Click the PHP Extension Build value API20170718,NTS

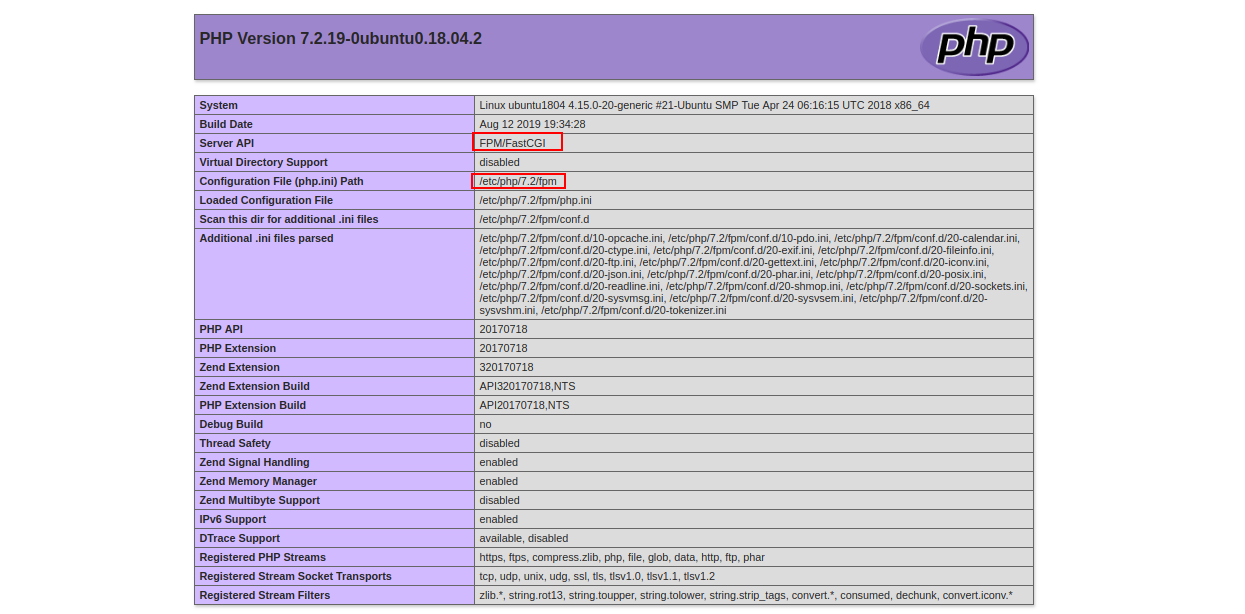(524, 405)
